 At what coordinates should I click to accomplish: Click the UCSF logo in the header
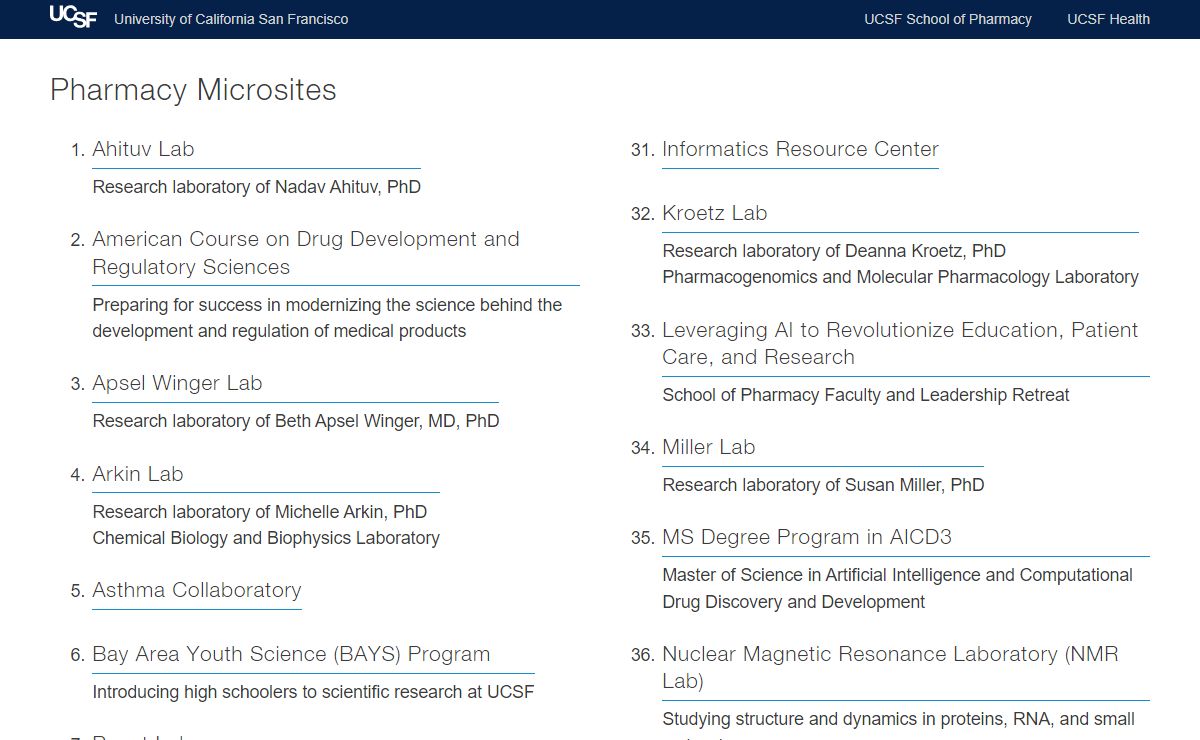point(74,17)
